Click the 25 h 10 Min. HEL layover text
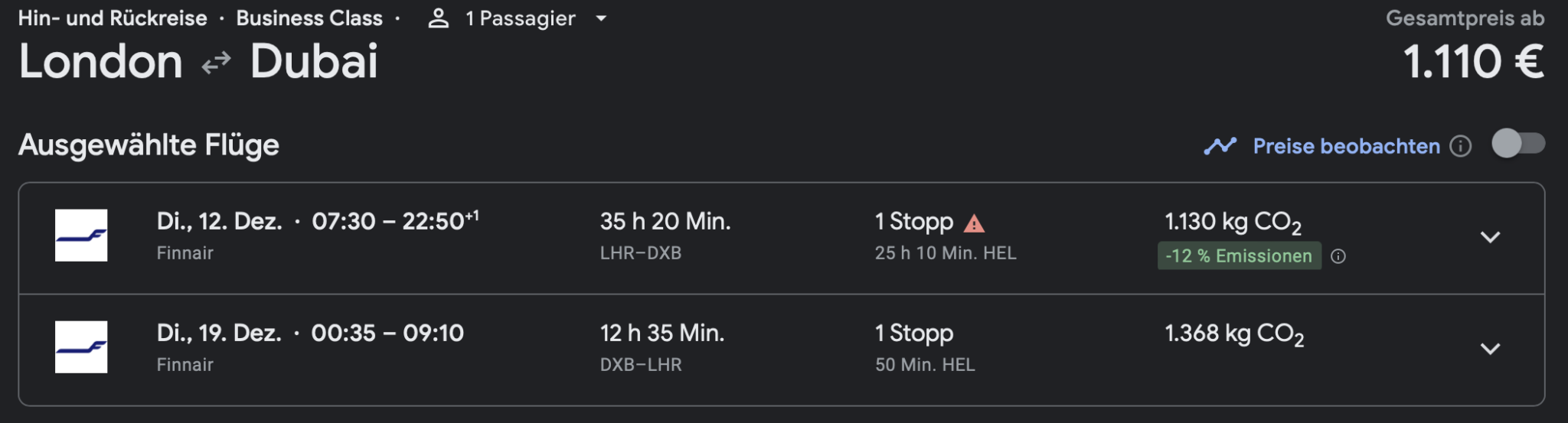The height and width of the screenshot is (423, 1568). click(946, 253)
